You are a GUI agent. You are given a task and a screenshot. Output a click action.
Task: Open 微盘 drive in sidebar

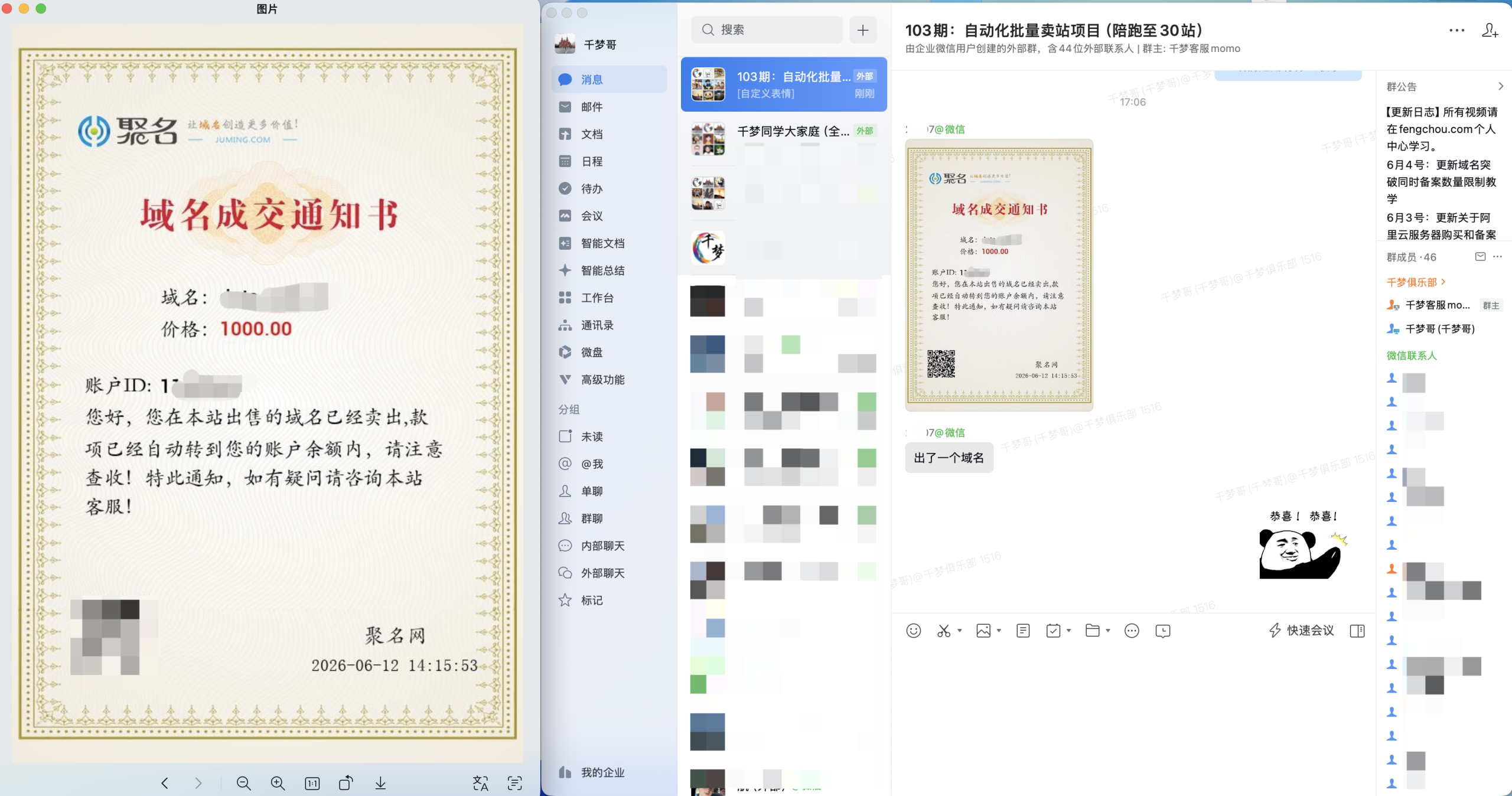(x=609, y=352)
